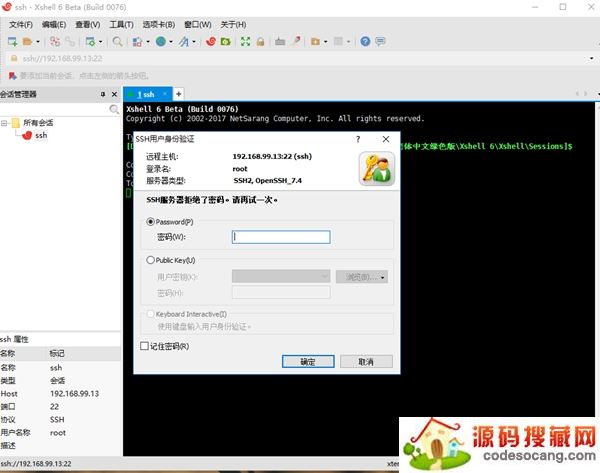Select the ssh session tree item
Image resolution: width=600 pixels, height=473 pixels.
[41, 135]
